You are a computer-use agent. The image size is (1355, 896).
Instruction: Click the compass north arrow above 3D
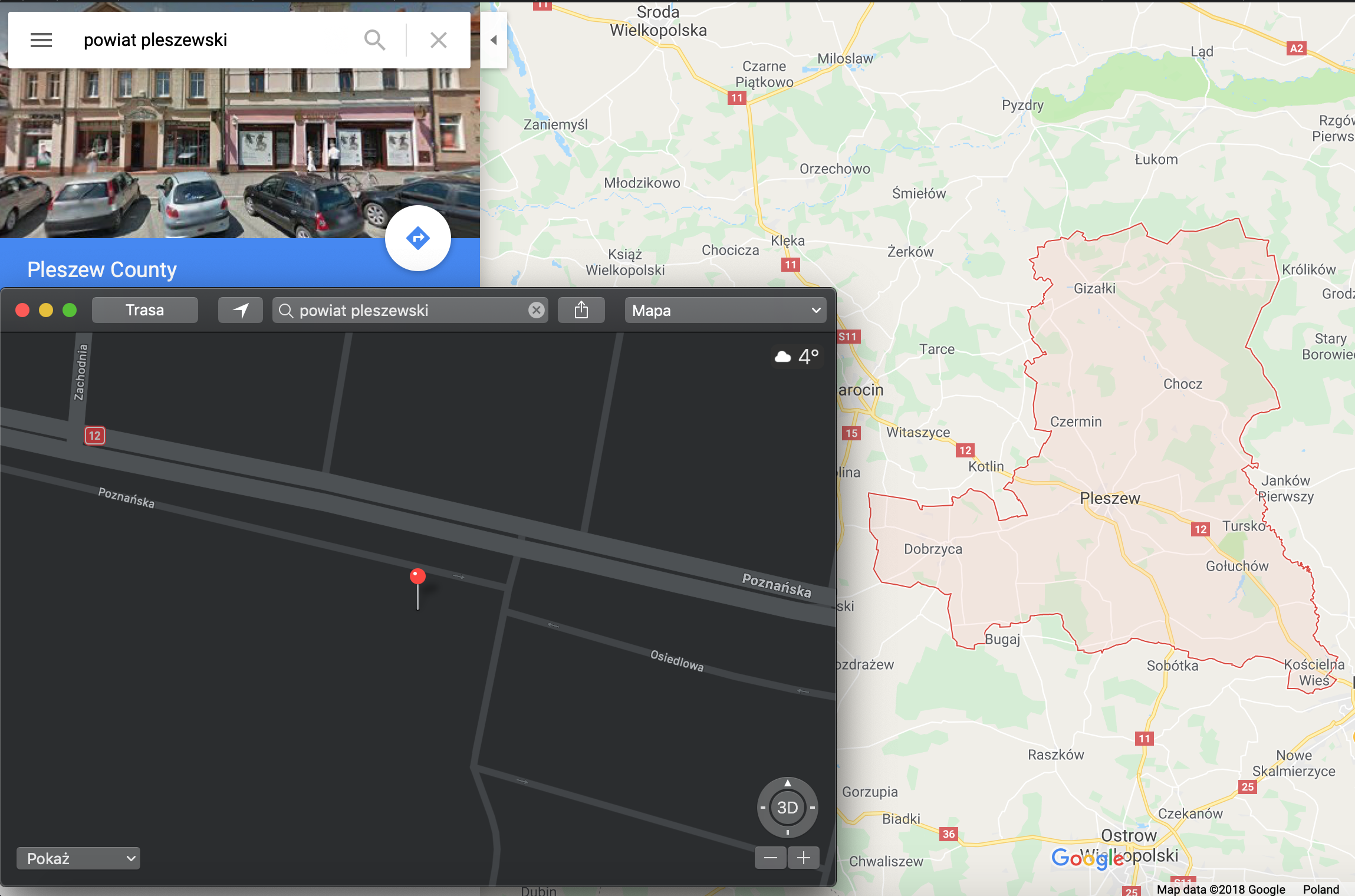coord(788,783)
